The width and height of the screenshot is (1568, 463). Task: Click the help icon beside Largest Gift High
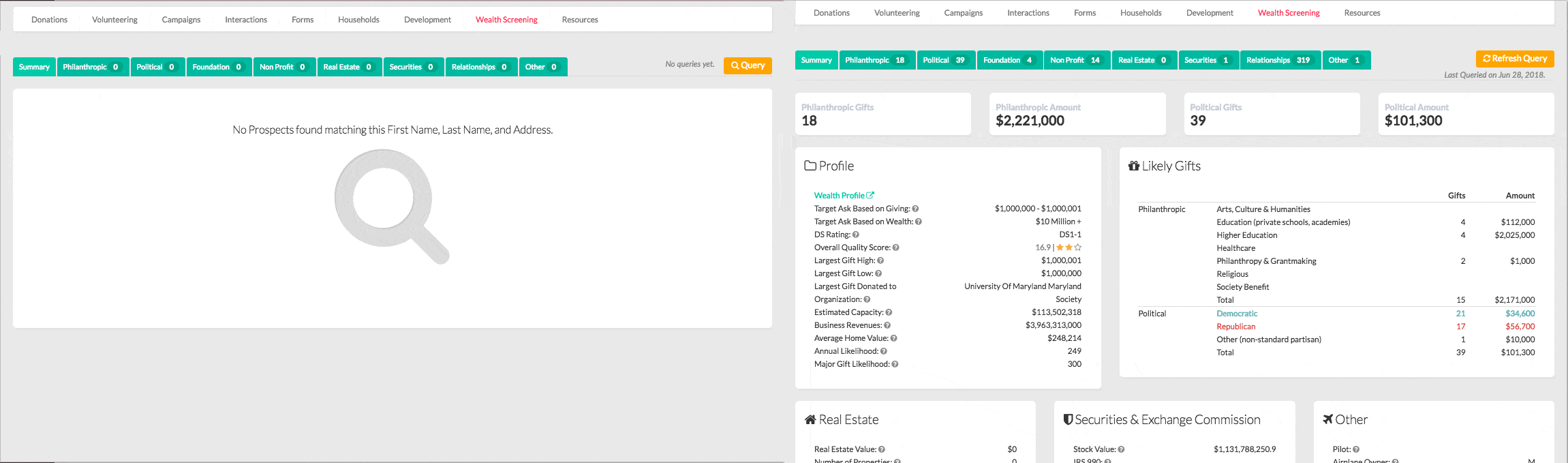coord(880,260)
